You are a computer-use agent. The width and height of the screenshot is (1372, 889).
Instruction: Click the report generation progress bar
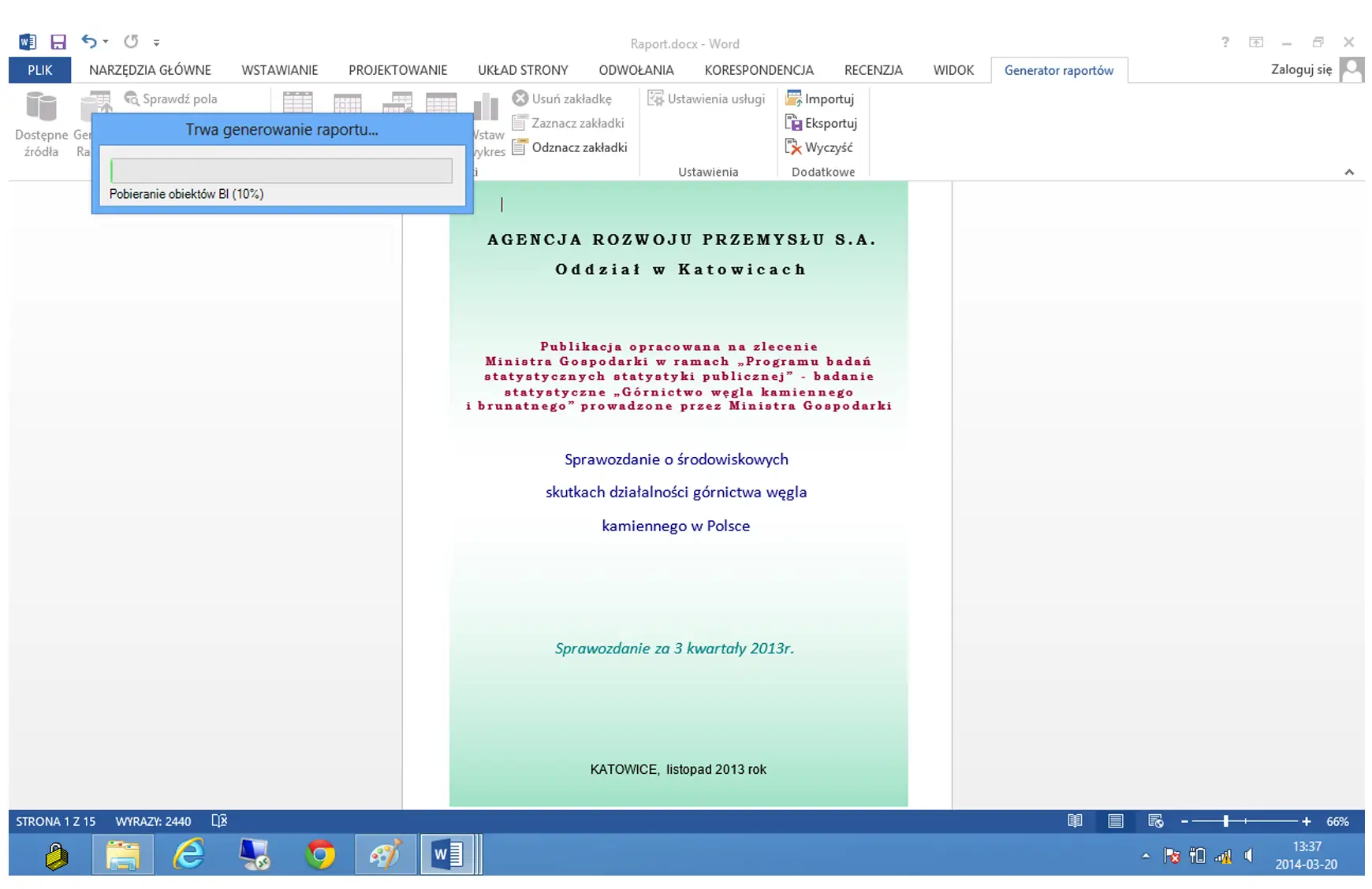pyautogui.click(x=281, y=170)
